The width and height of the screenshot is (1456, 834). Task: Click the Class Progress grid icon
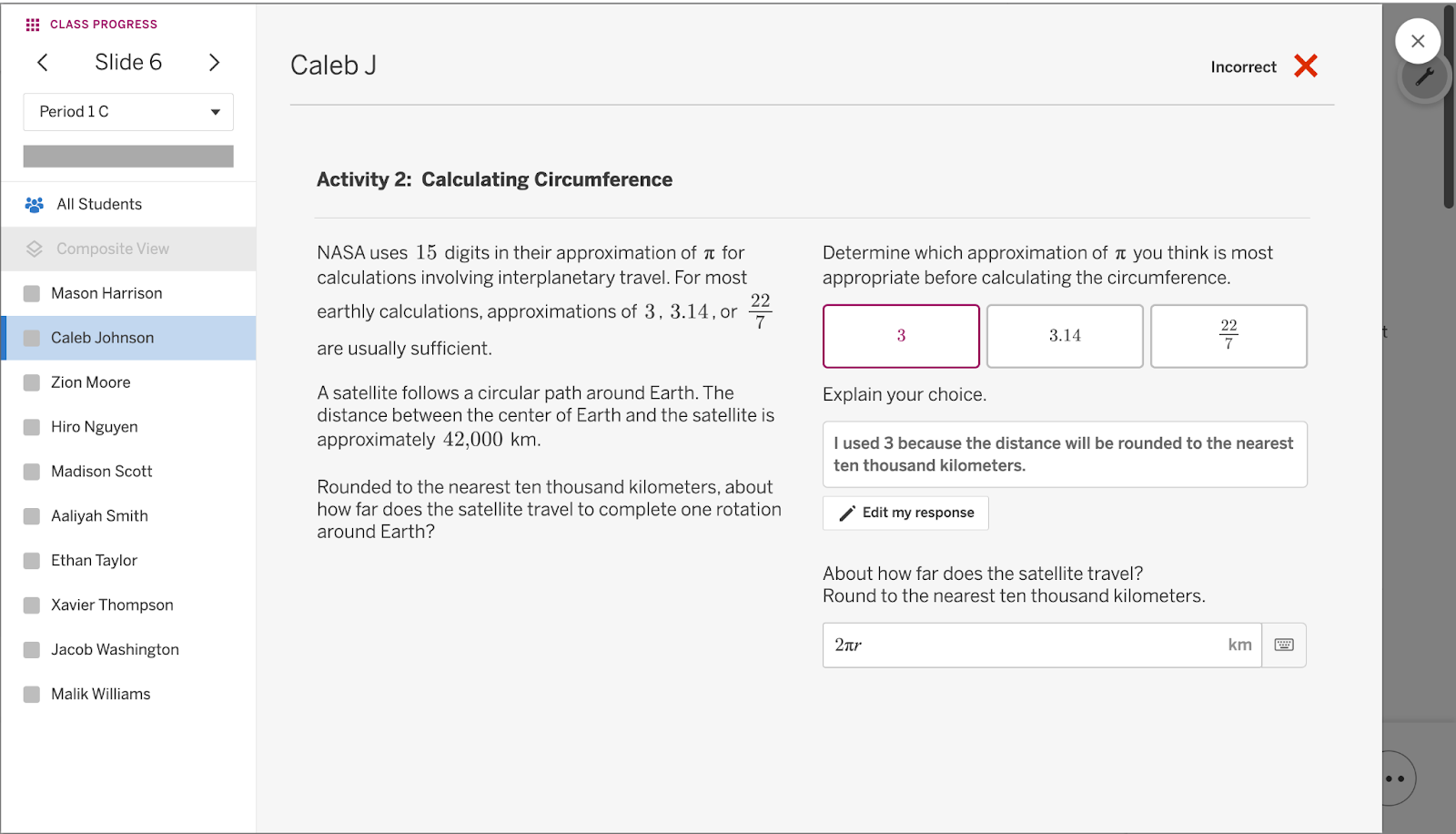click(x=33, y=25)
